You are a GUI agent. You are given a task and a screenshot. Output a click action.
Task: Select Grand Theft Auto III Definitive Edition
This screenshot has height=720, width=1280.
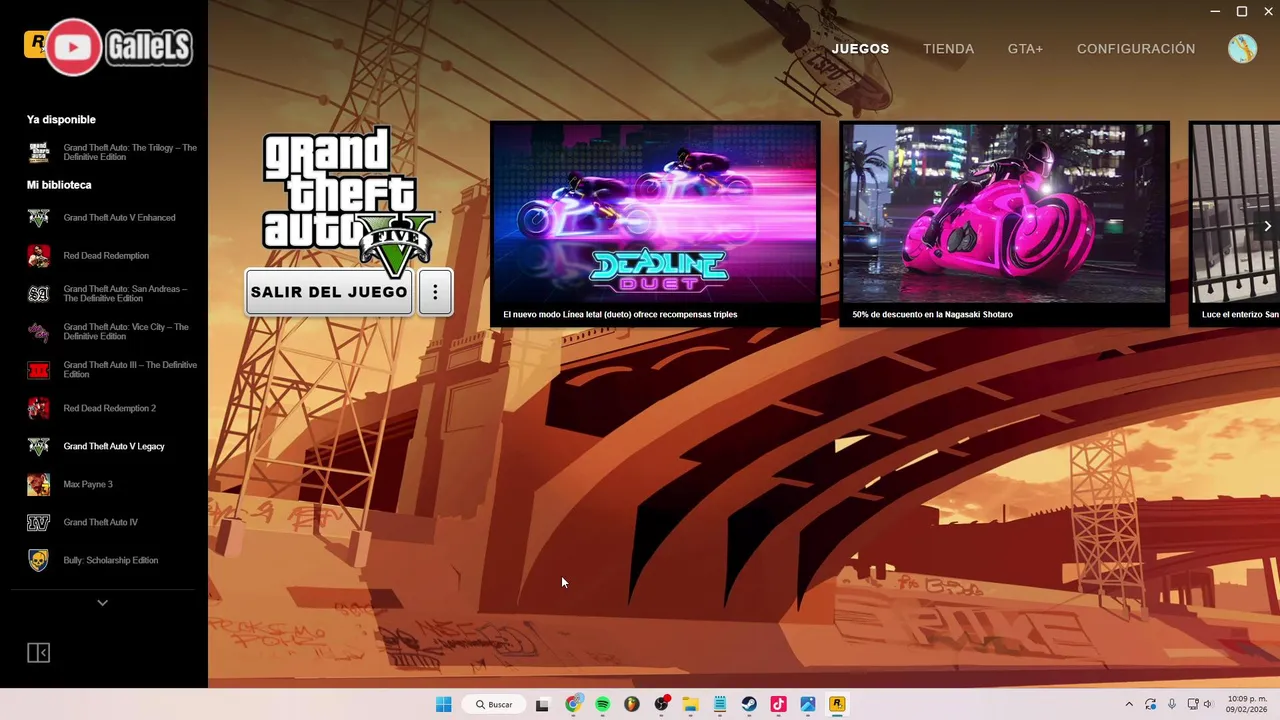tap(112, 370)
